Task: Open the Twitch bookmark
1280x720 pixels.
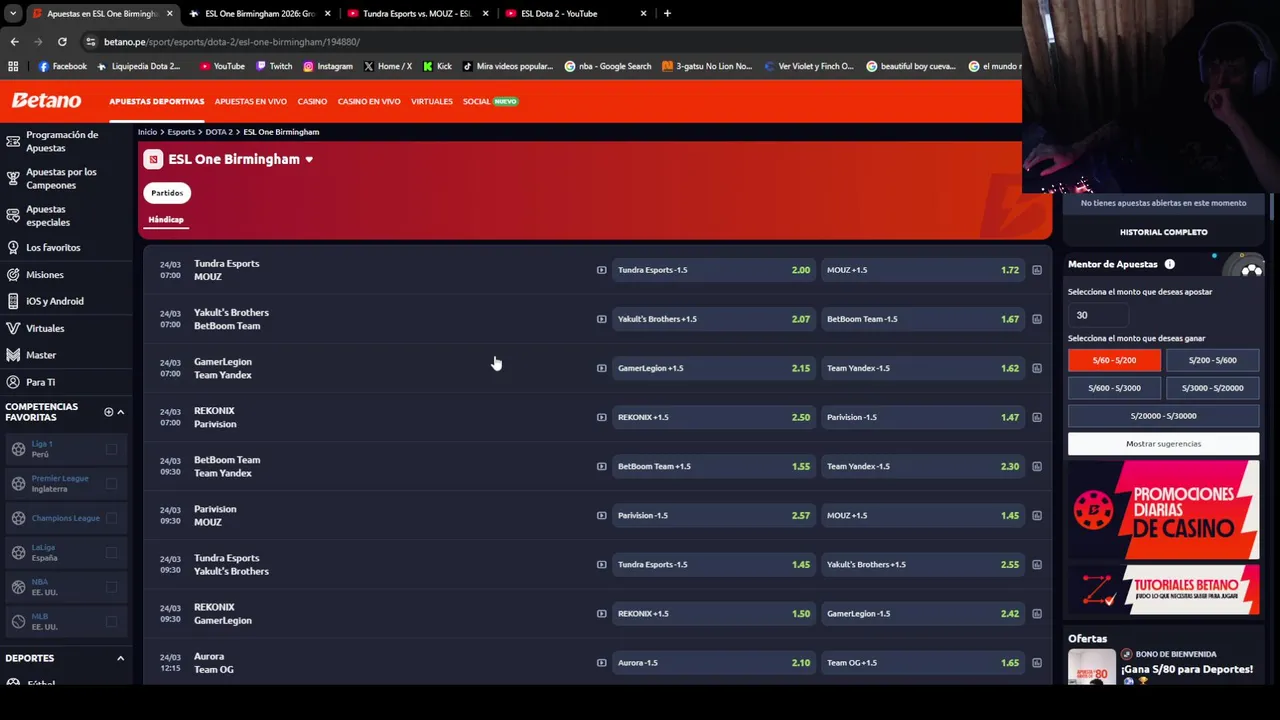Action: [x=274, y=66]
